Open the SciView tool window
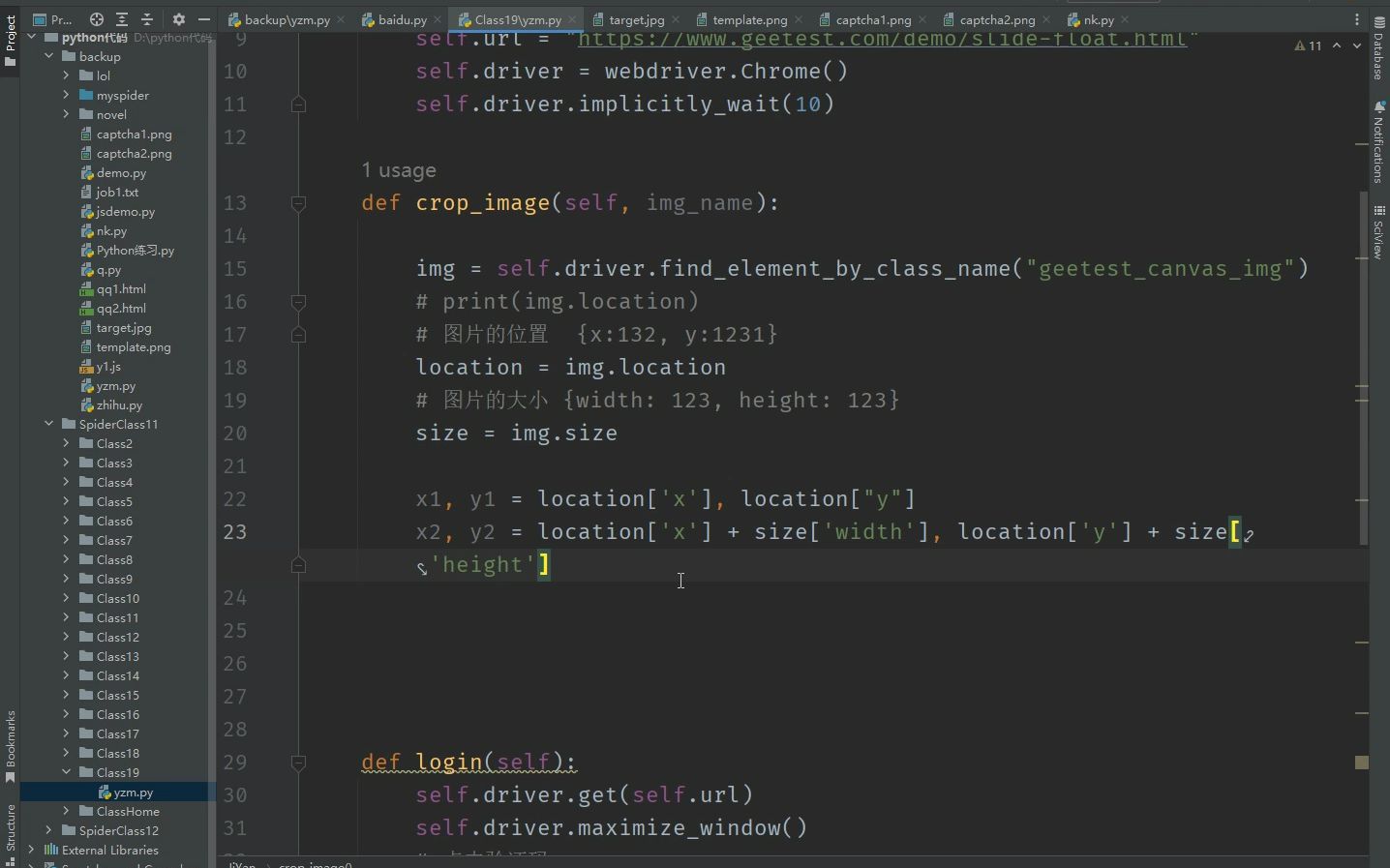 [1378, 232]
